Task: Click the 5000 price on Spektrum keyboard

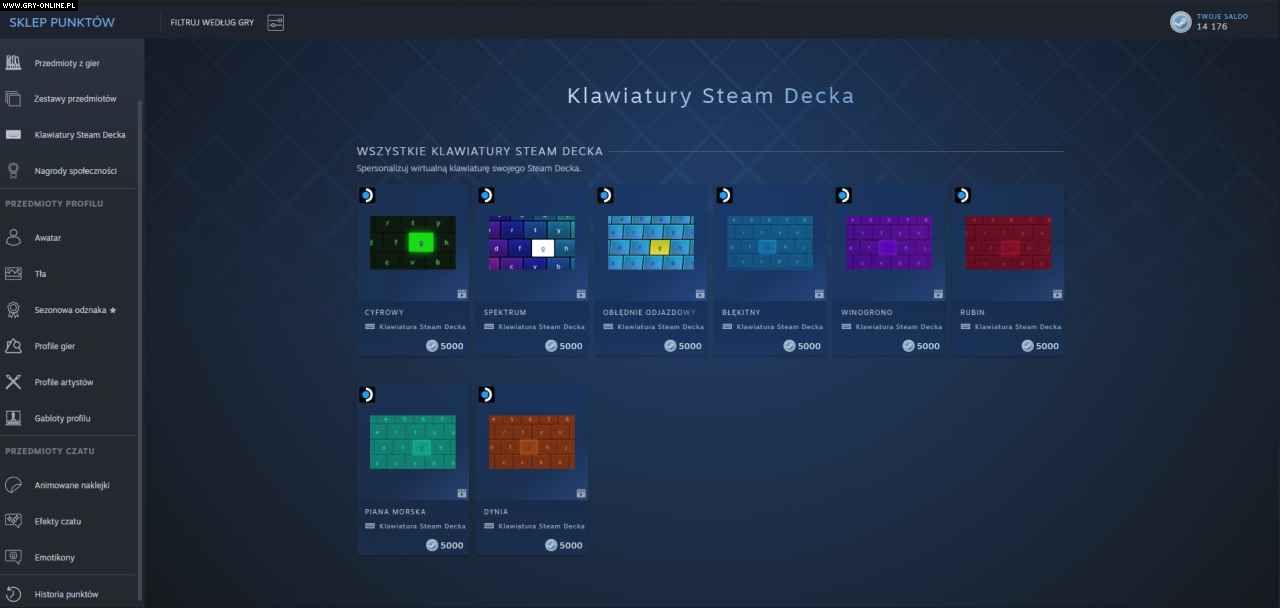Action: (564, 346)
